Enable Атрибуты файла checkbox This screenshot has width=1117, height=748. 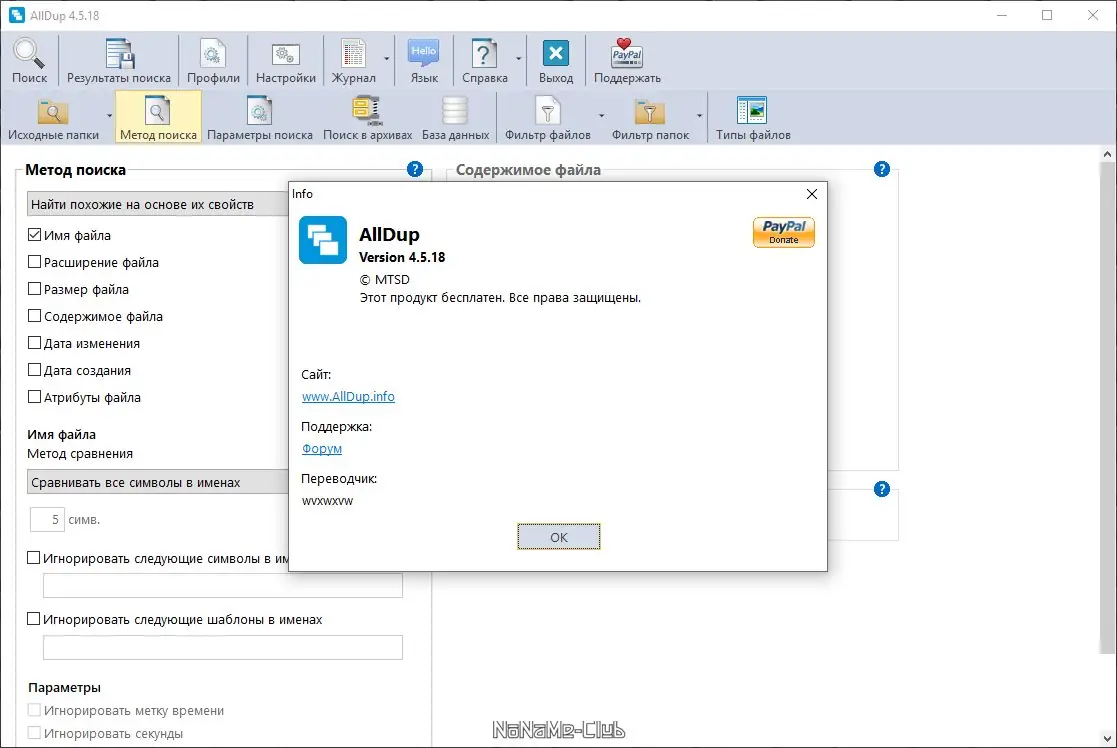(34, 397)
